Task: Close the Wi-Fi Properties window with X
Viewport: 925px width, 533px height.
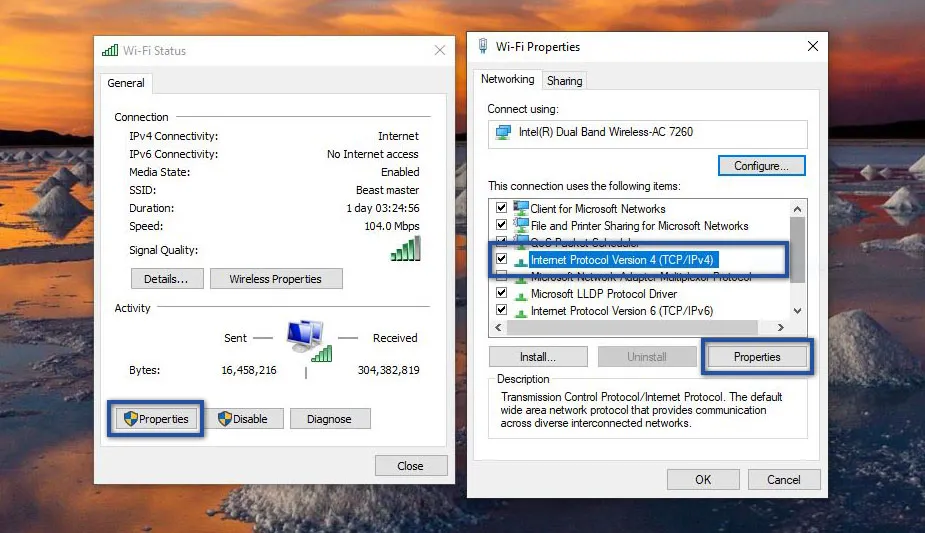Action: tap(813, 46)
